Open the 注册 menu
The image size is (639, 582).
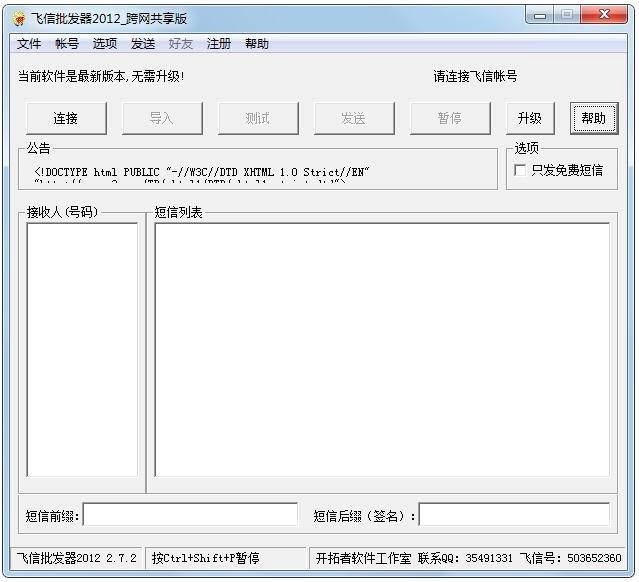218,44
